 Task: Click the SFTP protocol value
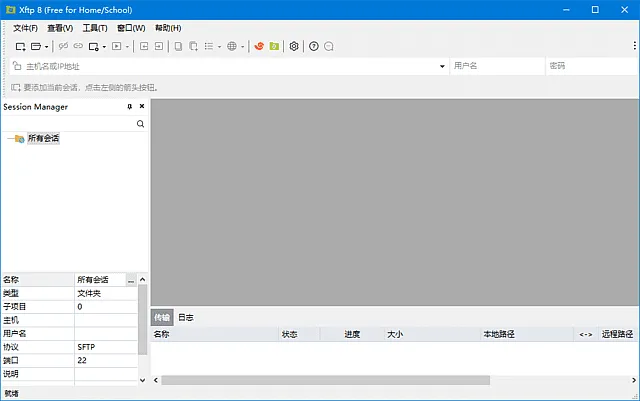(x=86, y=347)
